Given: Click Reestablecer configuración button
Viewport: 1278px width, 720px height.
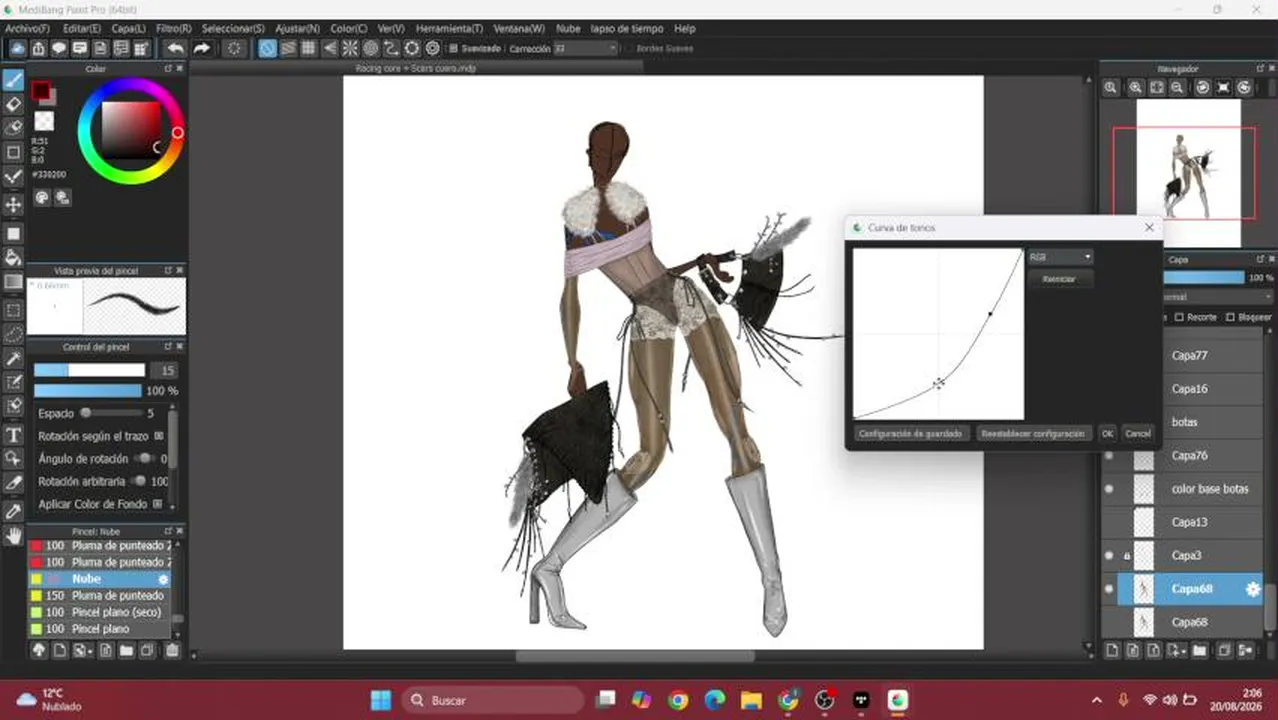Looking at the screenshot, I should 1033,434.
